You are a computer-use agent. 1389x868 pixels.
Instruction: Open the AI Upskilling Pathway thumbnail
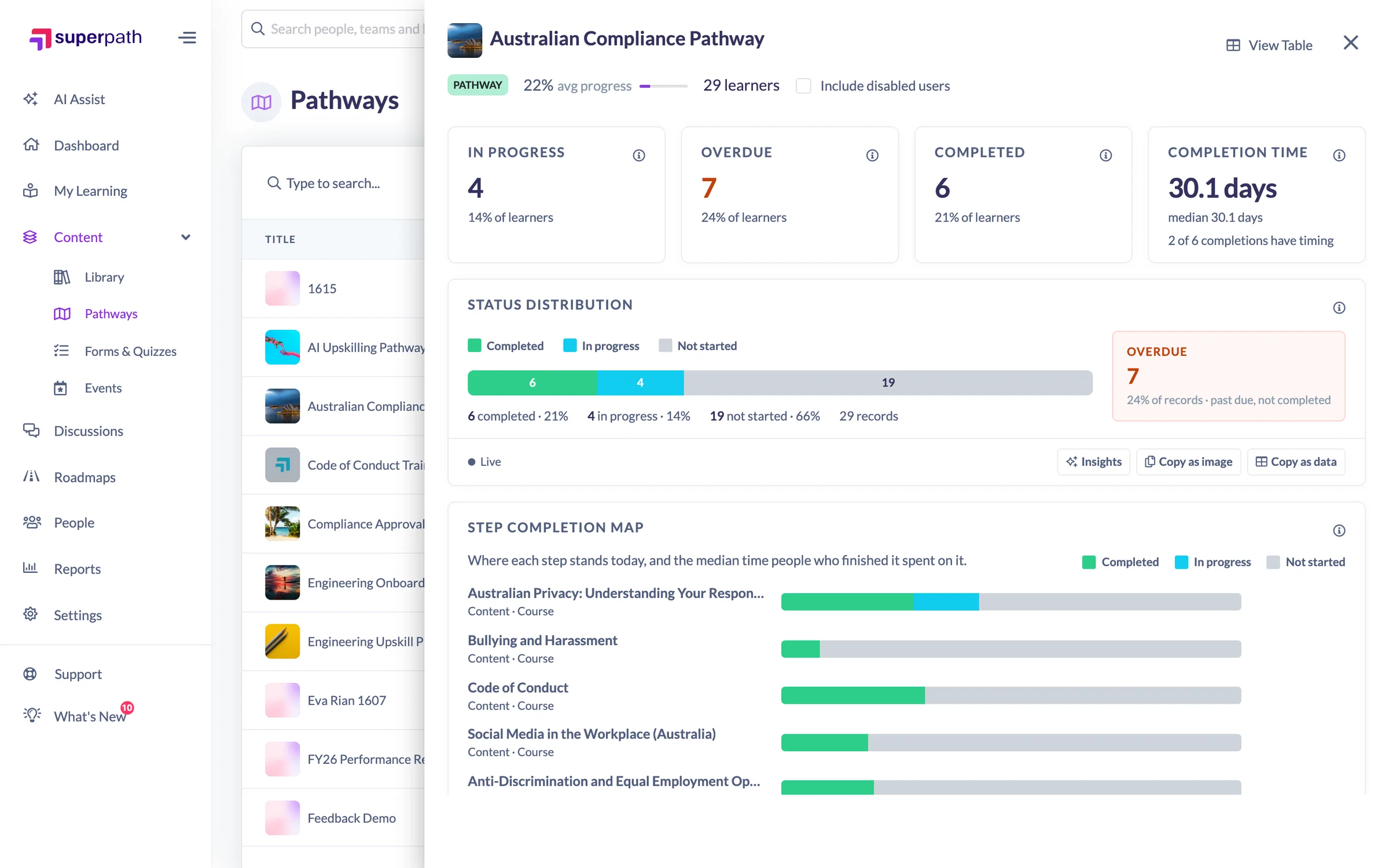coord(282,347)
